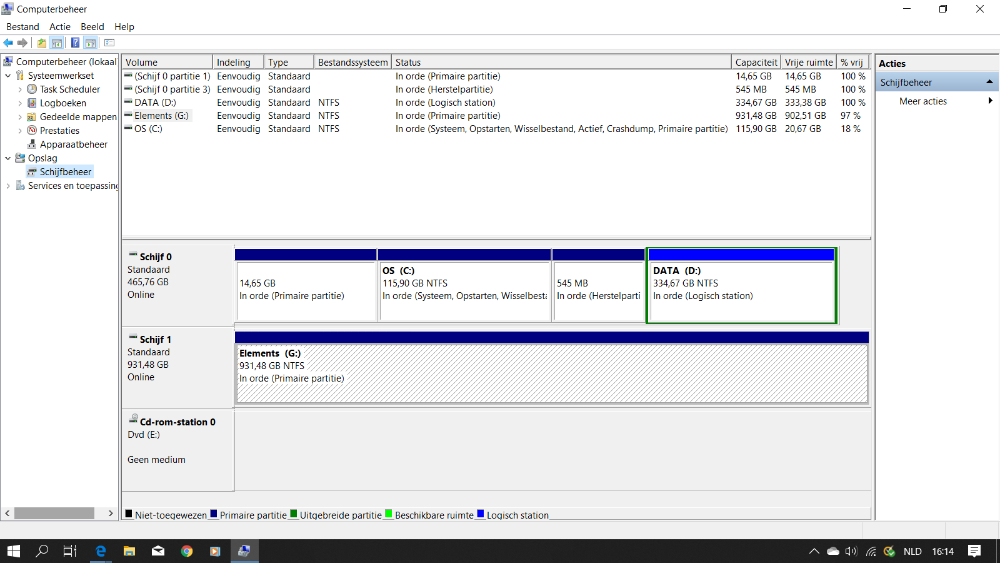The width and height of the screenshot is (1000, 563).
Task: Toggle the console tree pane toolbar icon
Action: pos(57,43)
